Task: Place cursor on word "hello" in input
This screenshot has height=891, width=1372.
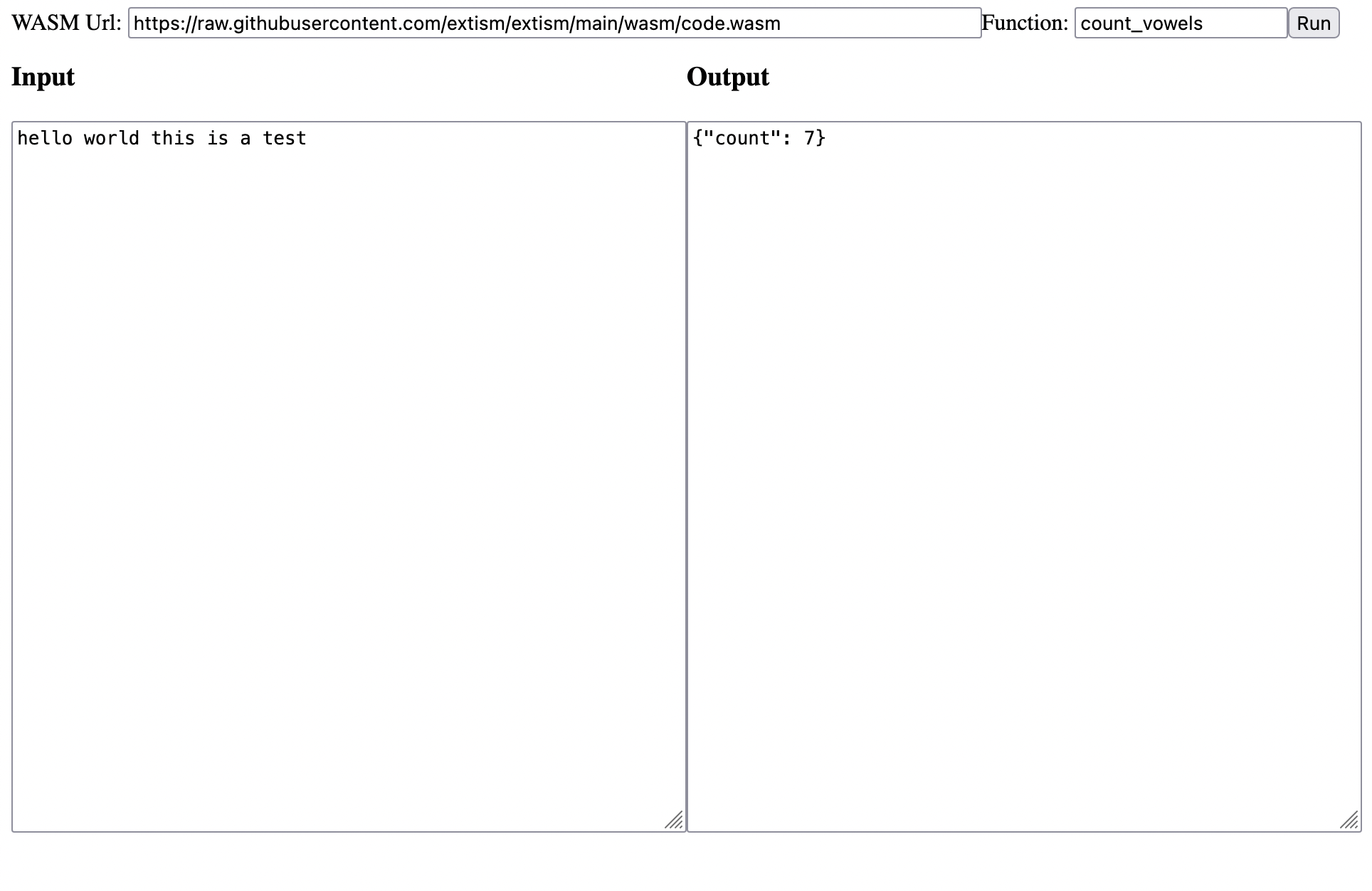Action: point(45,138)
